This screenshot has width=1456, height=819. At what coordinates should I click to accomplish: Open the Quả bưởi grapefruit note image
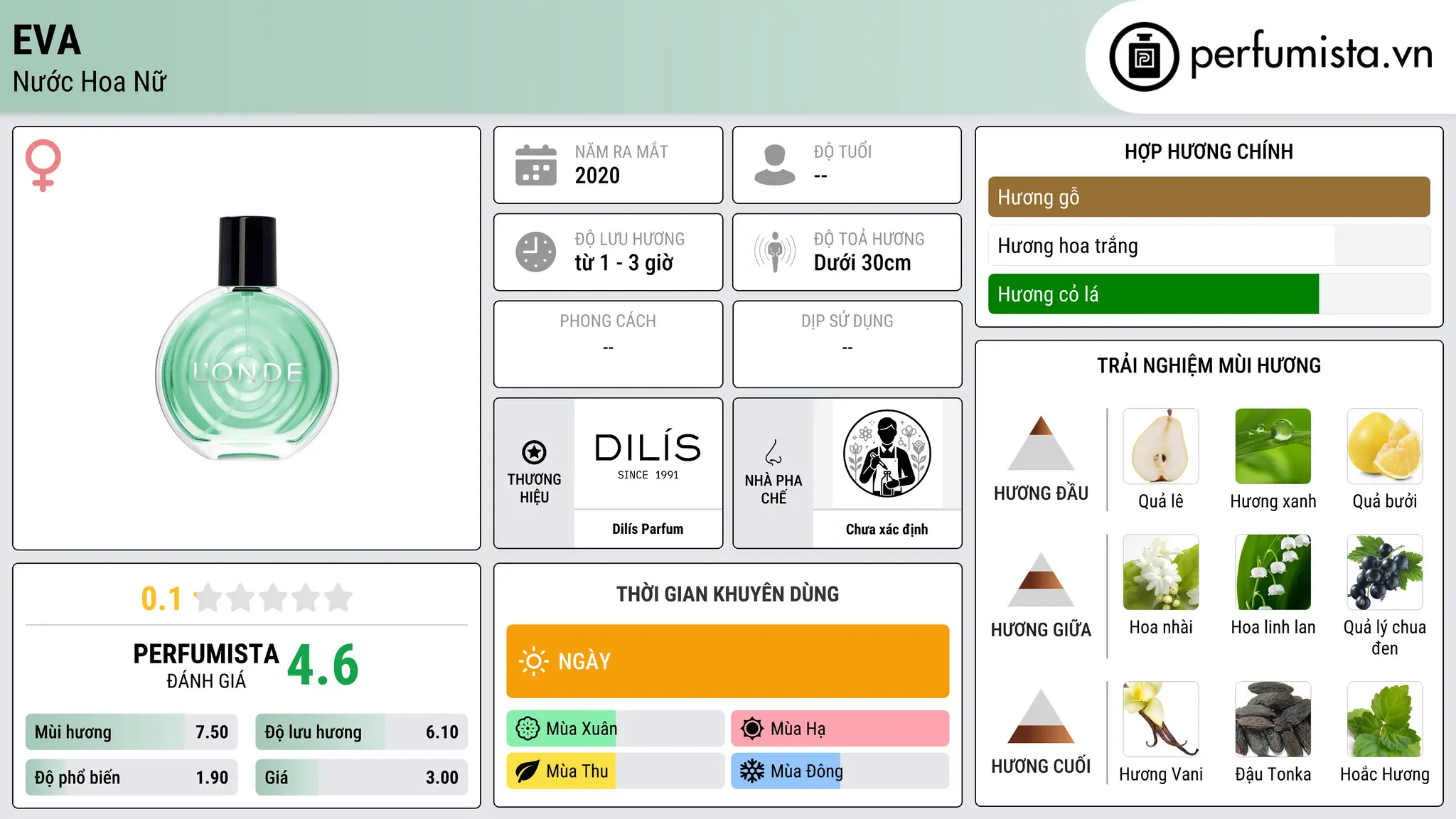pos(1385,446)
